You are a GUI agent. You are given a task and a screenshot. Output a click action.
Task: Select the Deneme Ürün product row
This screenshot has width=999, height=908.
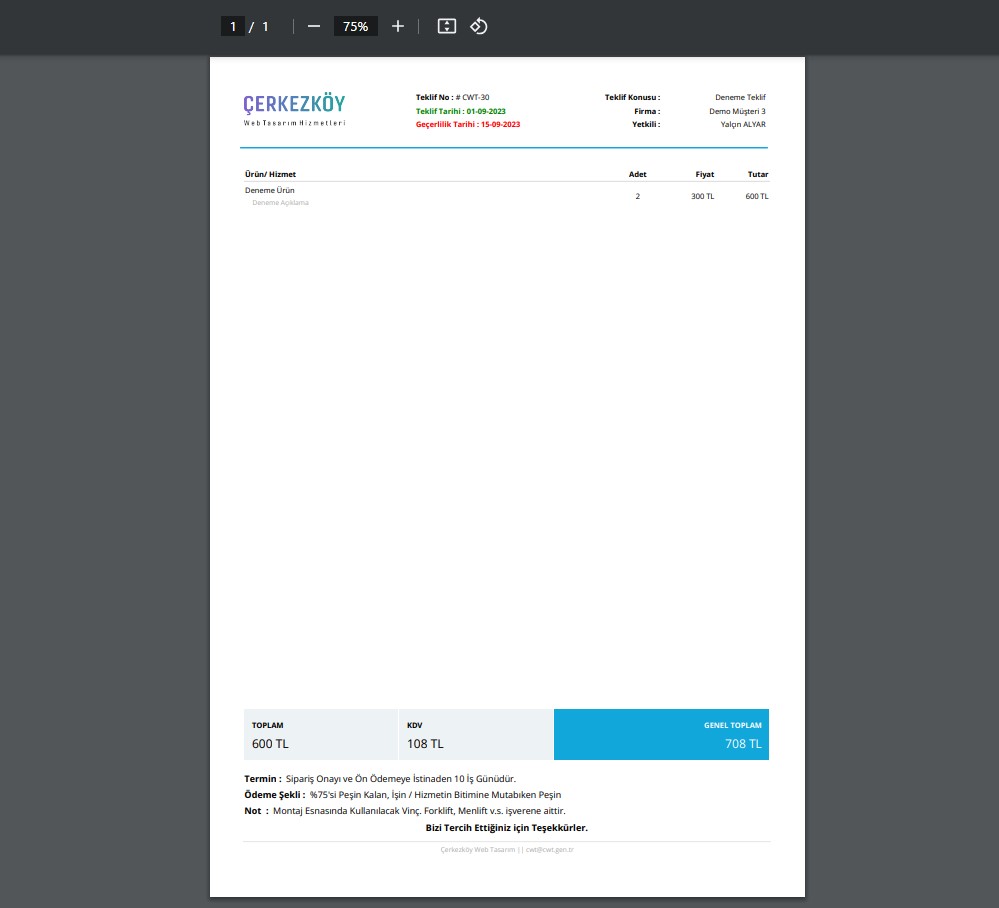pyautogui.click(x=270, y=190)
